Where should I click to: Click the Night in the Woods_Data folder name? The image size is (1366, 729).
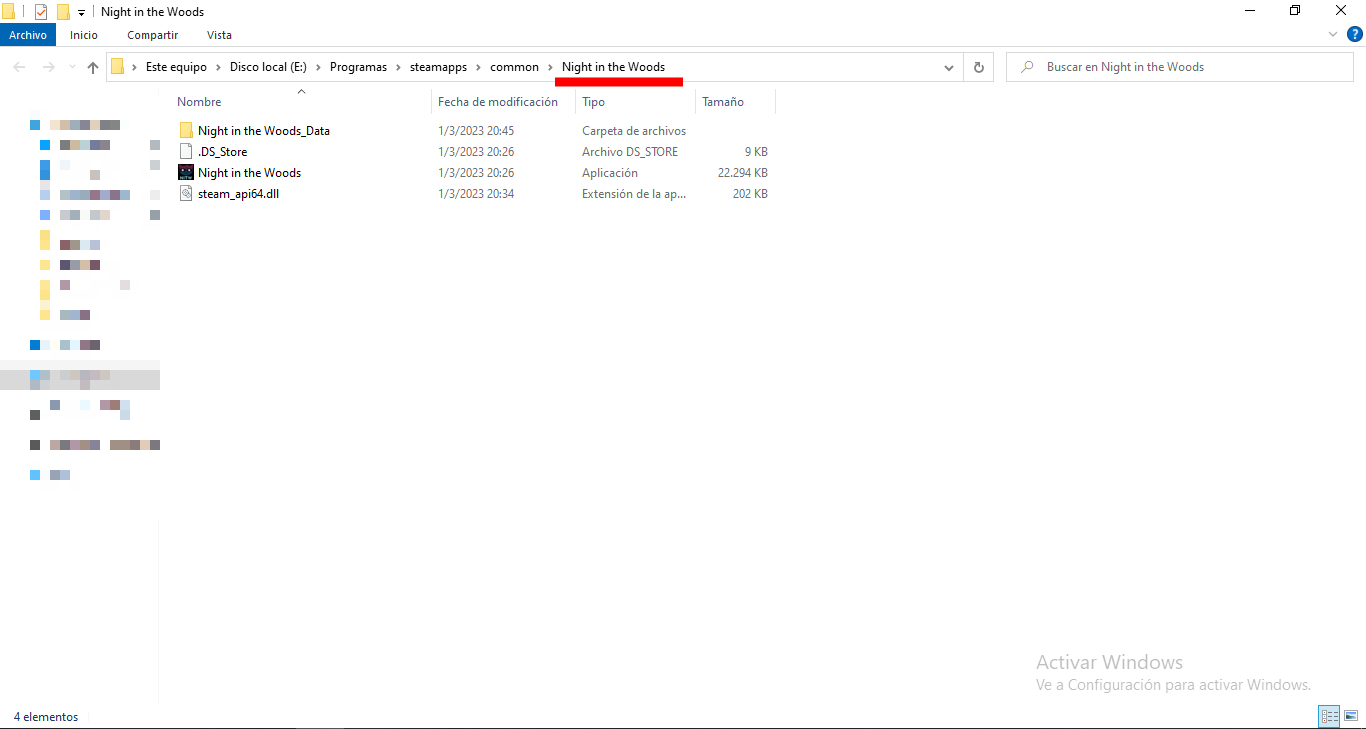tap(264, 130)
